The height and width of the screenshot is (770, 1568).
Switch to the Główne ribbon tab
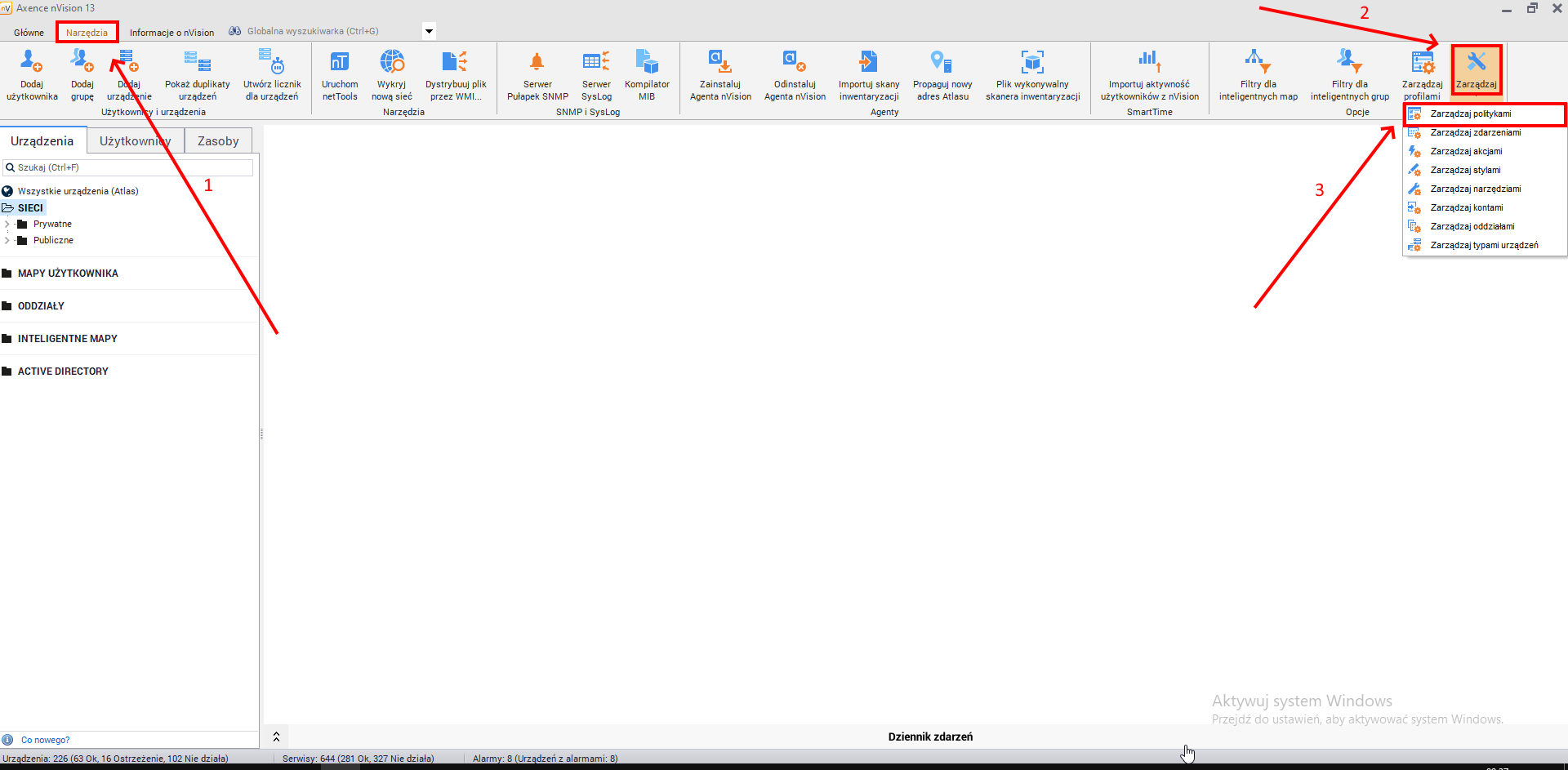pos(29,33)
